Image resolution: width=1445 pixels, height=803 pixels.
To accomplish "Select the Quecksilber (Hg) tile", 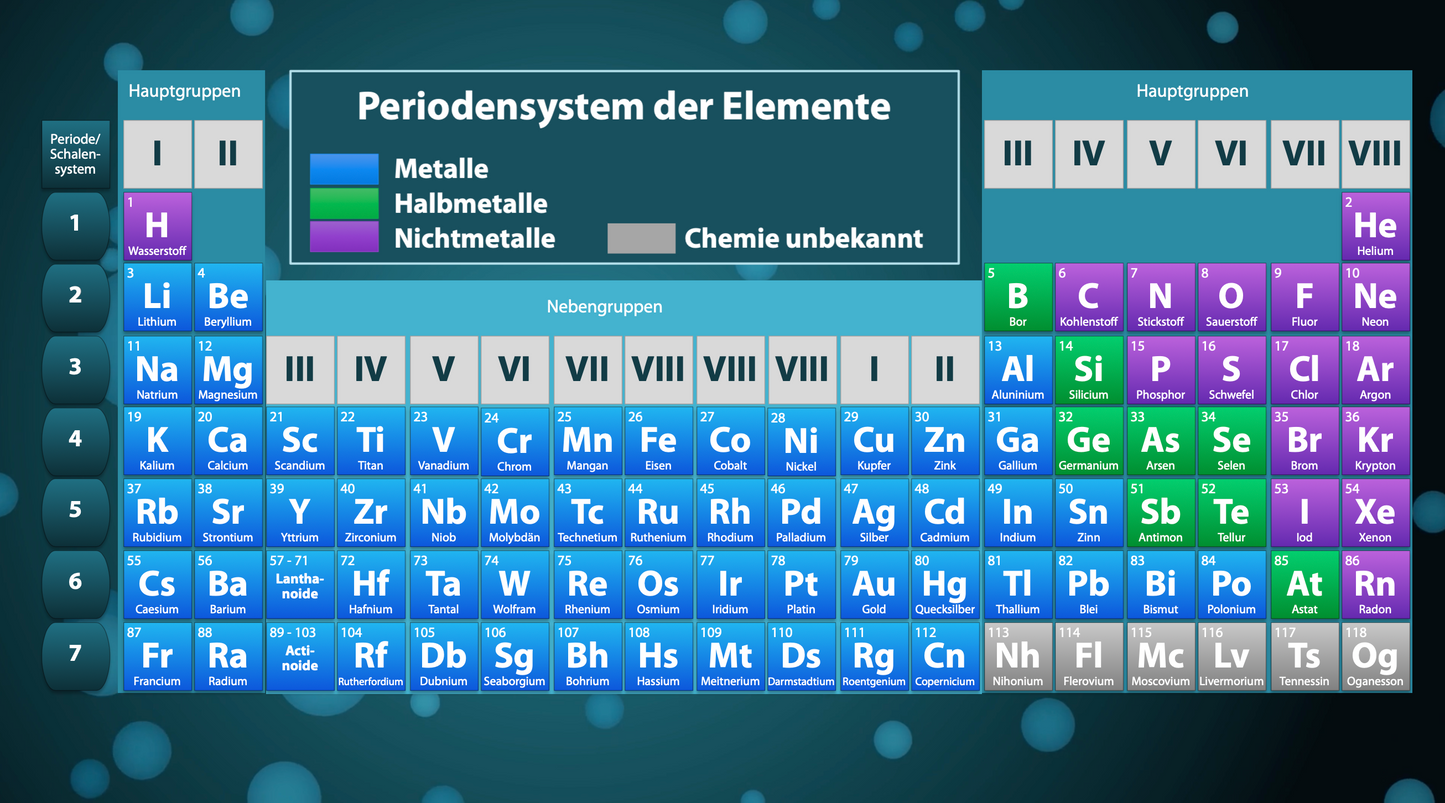I will [x=945, y=585].
